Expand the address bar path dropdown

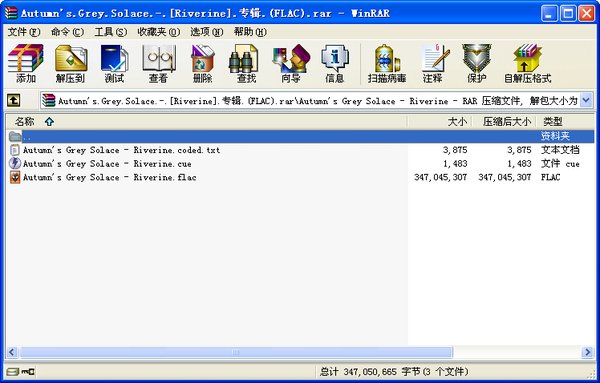586,101
